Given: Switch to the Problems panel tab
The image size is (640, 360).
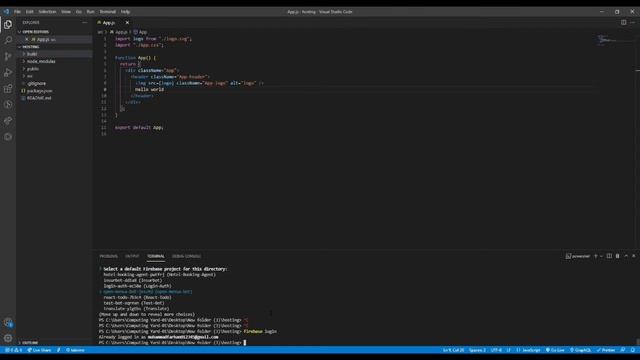Looking at the screenshot, I should 109,256.
